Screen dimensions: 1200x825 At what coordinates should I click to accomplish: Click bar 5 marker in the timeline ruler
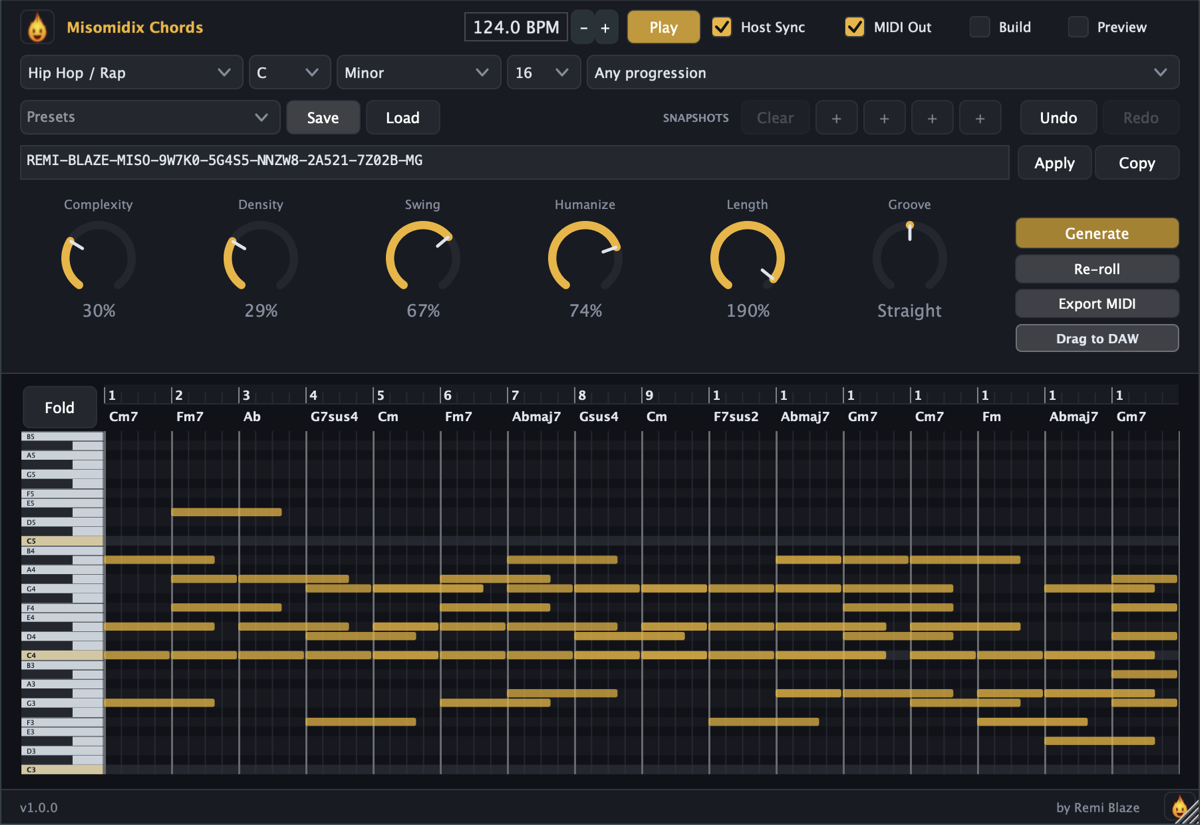pos(381,395)
